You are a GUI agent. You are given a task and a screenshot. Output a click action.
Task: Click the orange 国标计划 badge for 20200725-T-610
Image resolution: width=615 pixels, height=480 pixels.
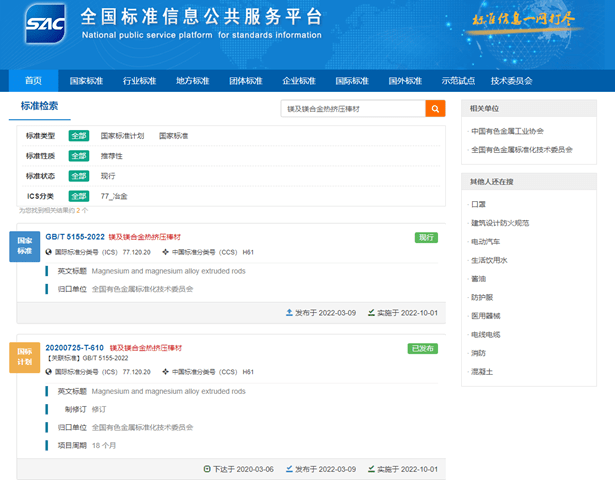25,357
